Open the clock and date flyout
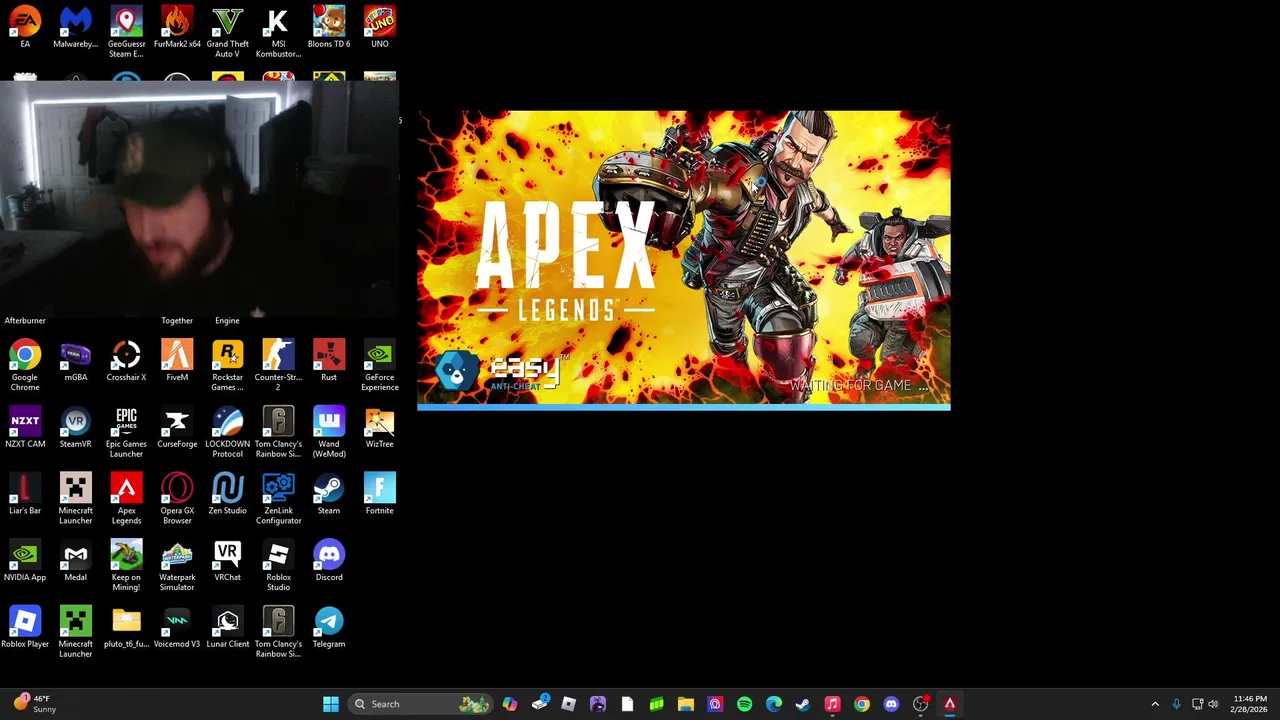 (x=1249, y=704)
